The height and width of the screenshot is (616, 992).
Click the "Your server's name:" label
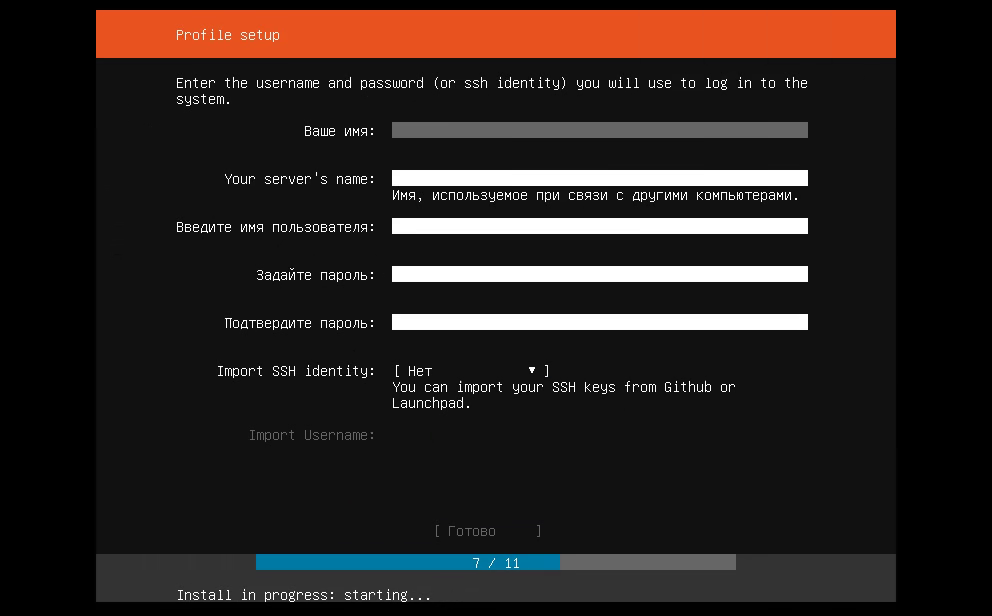pos(300,179)
